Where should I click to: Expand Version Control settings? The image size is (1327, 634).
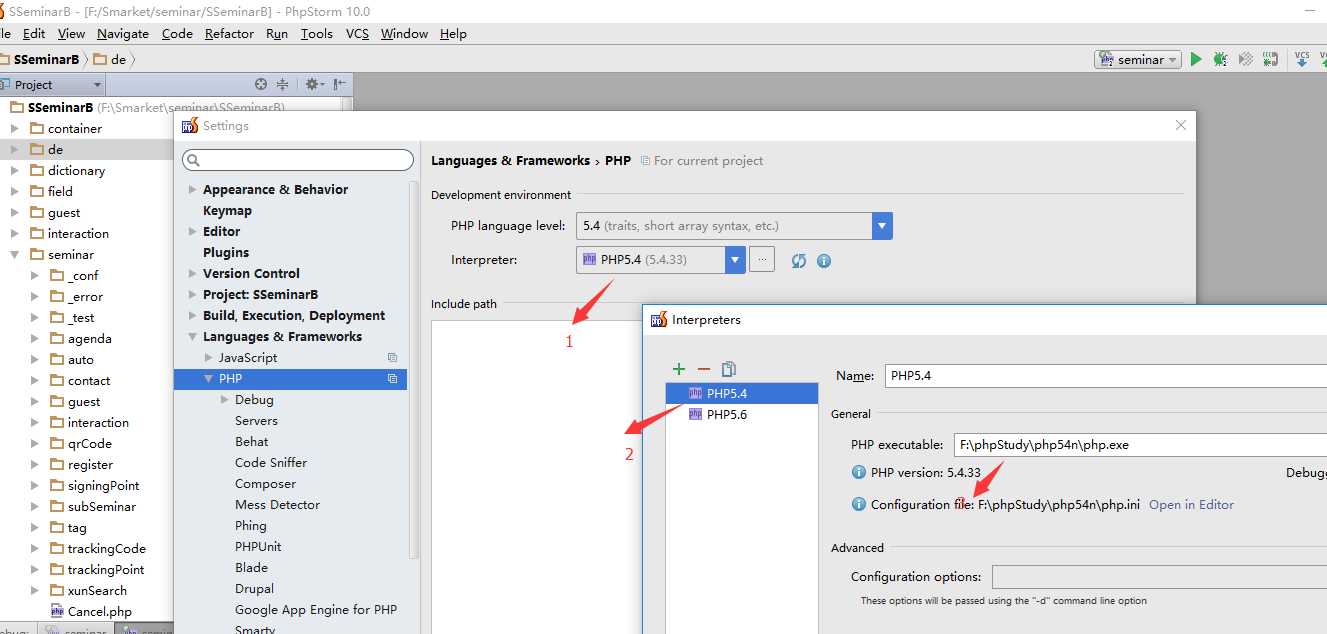coord(192,273)
